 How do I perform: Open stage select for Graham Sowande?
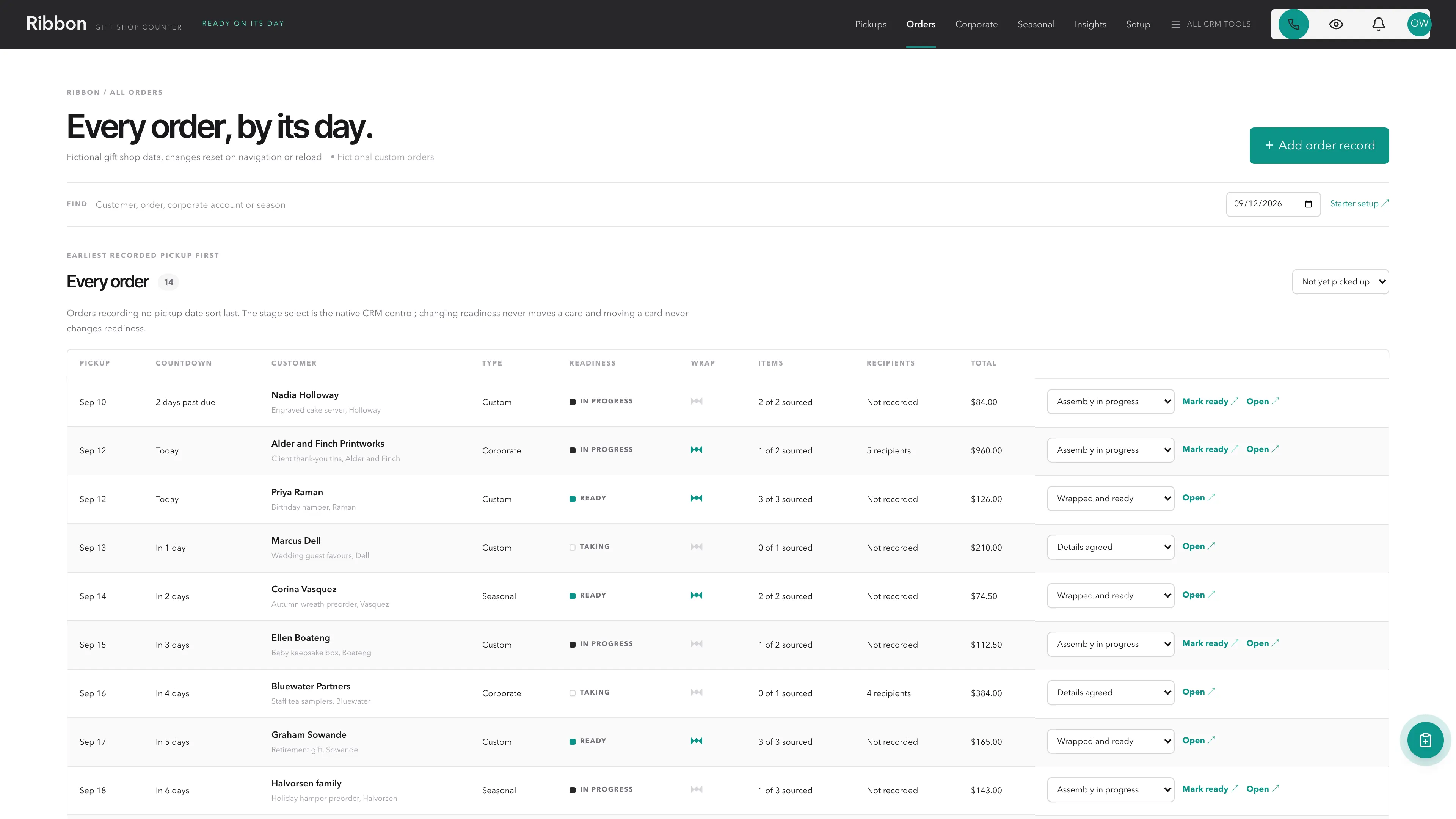pos(1110,741)
